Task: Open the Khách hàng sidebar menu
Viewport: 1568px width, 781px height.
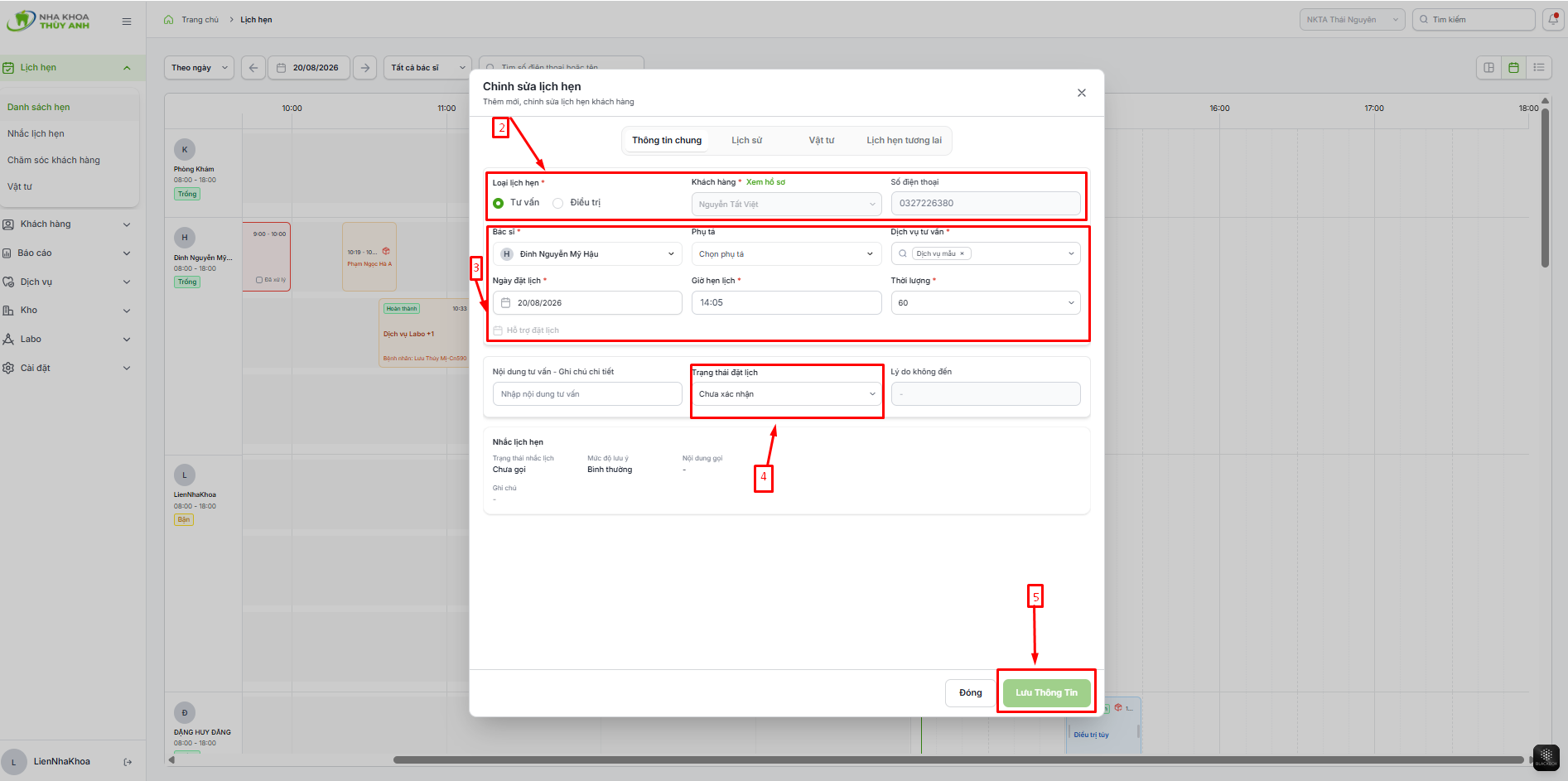Action: pyautogui.click(x=66, y=224)
